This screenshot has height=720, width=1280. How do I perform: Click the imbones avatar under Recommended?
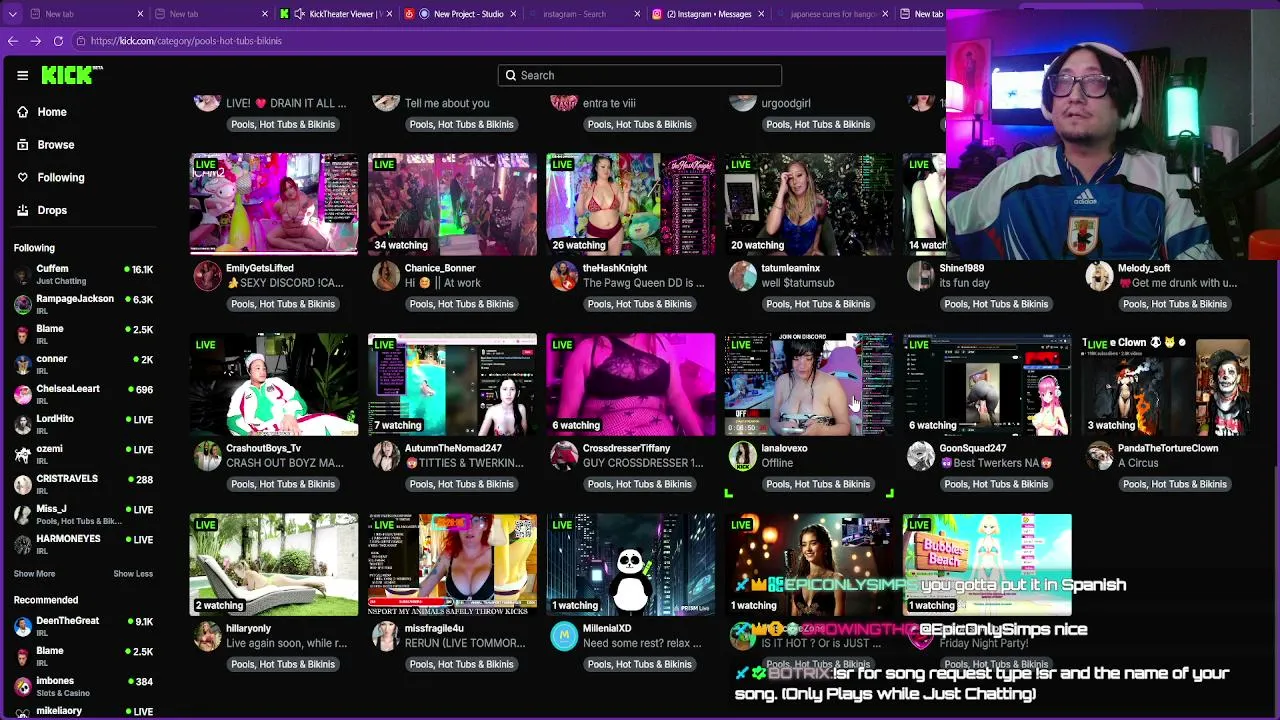click(x=23, y=687)
